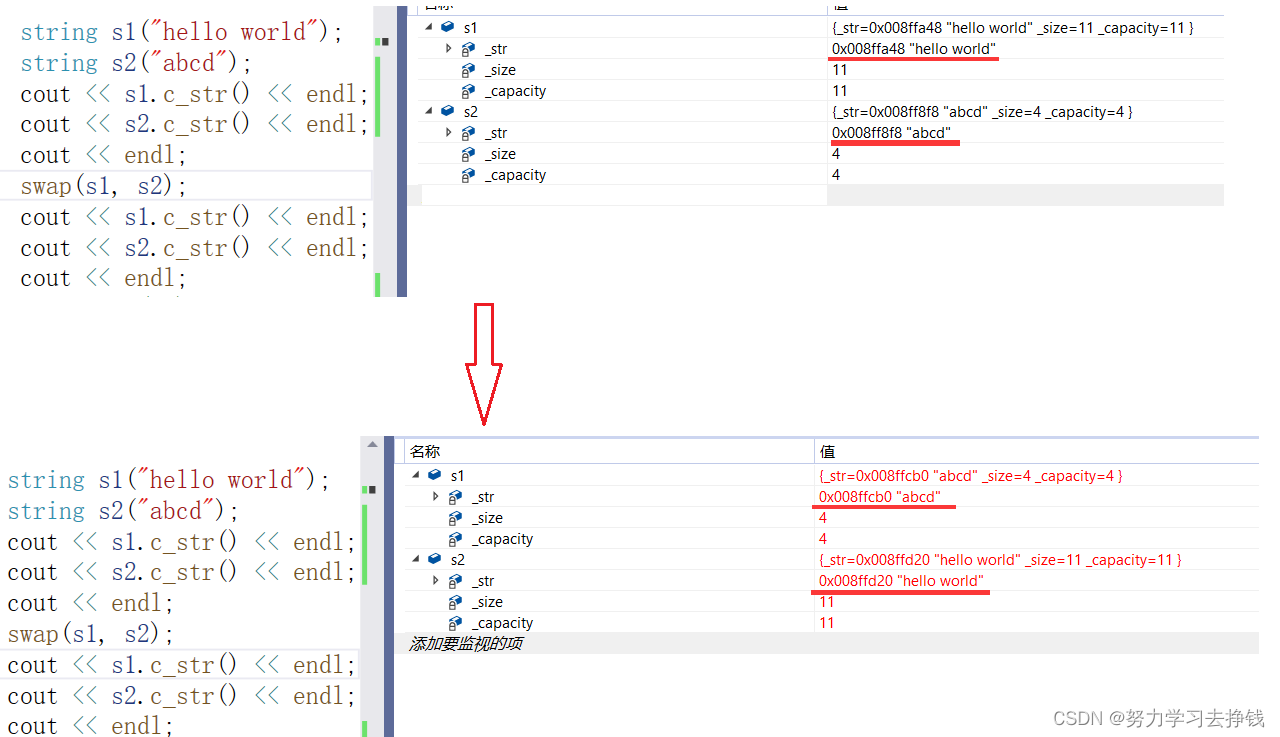Select underlined value 0x008ff8f8 "abcd"
The width and height of the screenshot is (1280, 737).
pos(891,133)
